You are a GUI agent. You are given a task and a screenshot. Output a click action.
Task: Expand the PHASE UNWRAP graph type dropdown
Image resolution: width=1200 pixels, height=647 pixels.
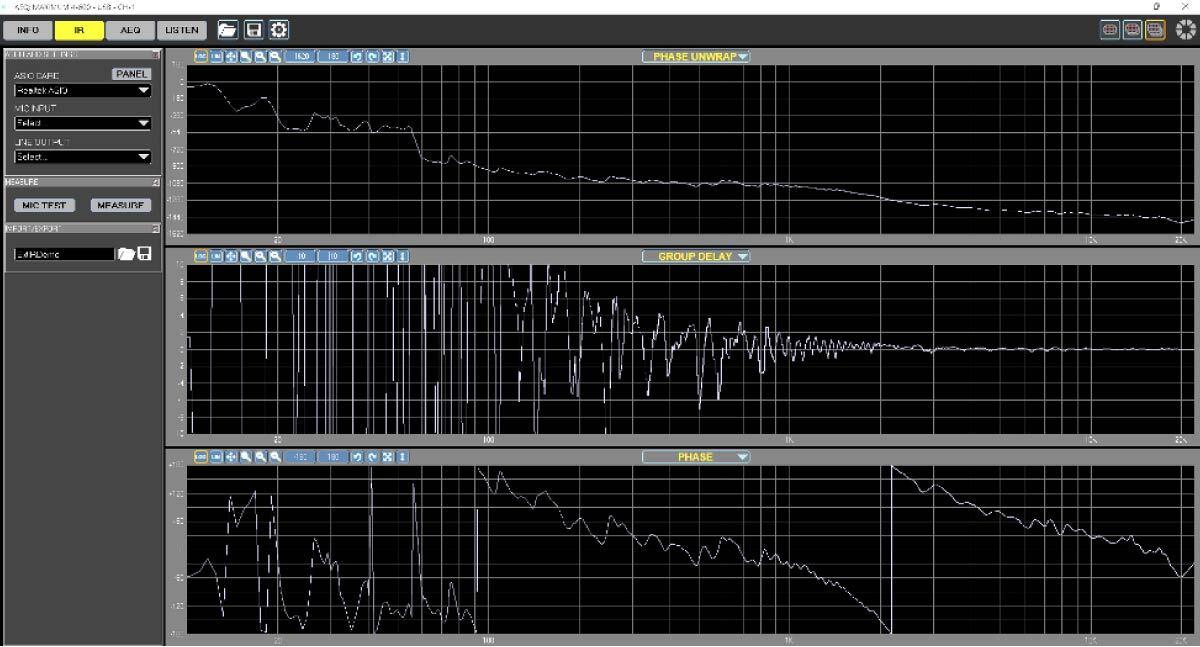click(x=696, y=57)
